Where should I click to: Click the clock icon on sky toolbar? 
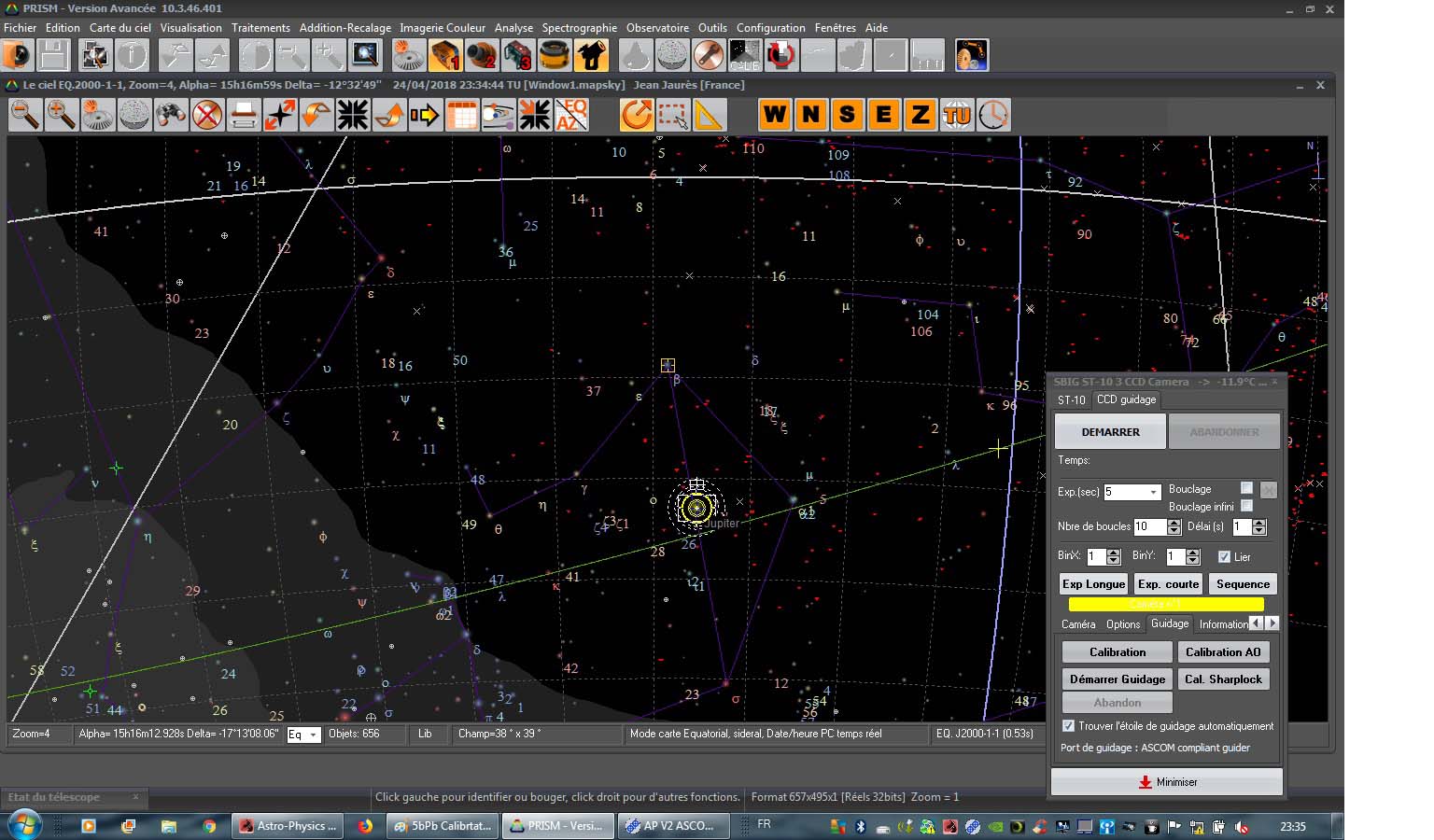click(x=993, y=115)
